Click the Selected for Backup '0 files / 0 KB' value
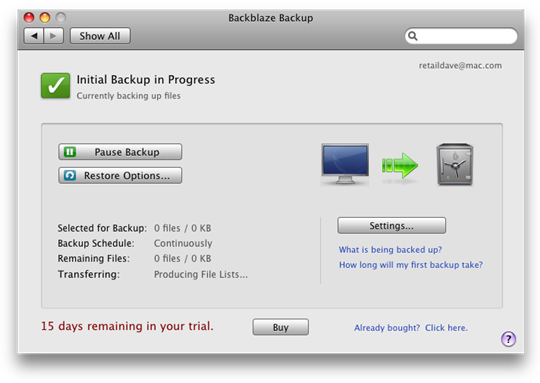Image resolution: width=540 pixels, height=383 pixels. click(x=183, y=228)
